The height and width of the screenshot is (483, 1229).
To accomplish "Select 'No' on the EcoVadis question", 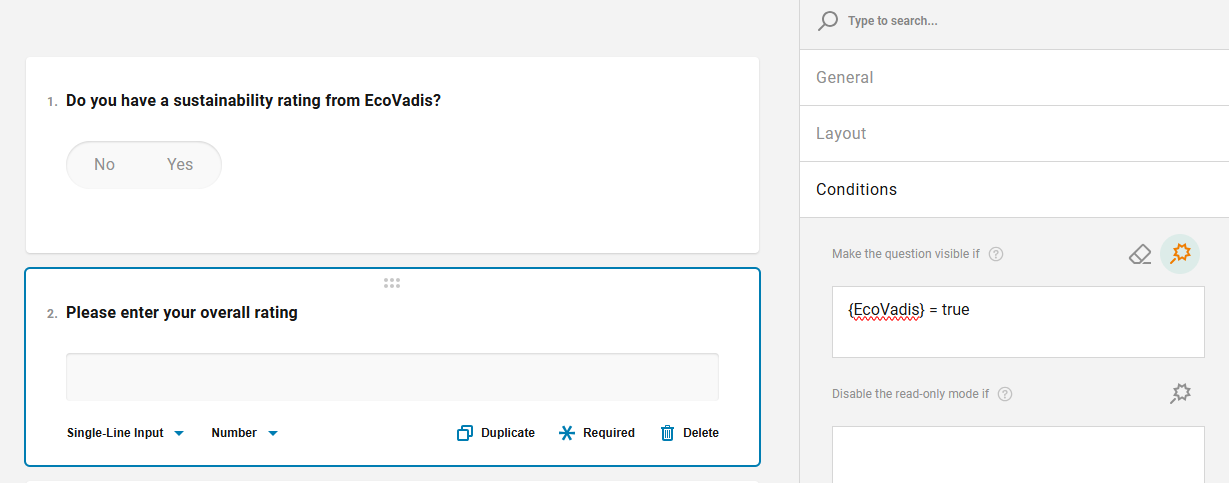I will pyautogui.click(x=105, y=165).
